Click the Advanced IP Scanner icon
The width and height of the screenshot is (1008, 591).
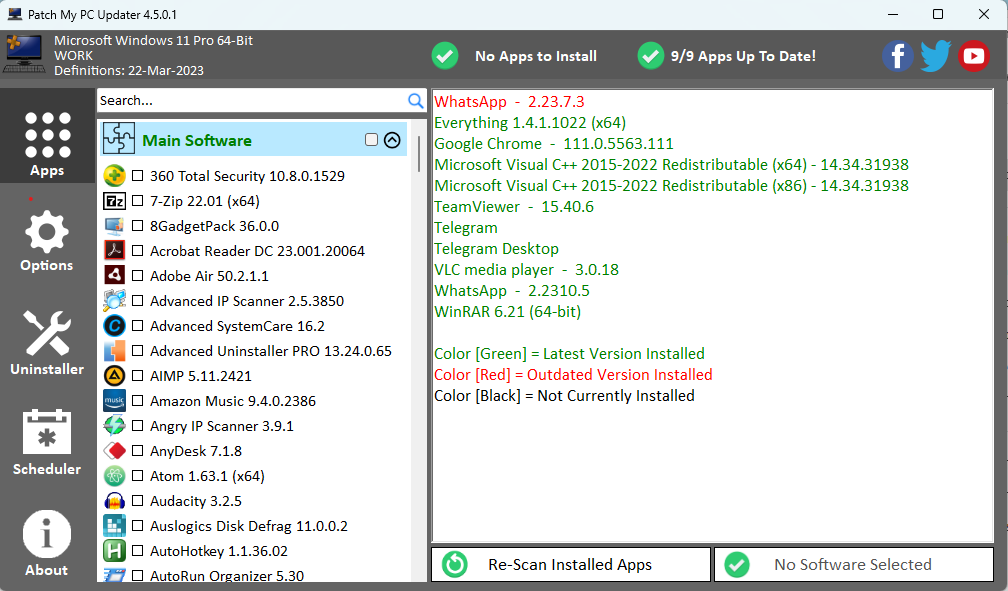pyautogui.click(x=114, y=300)
